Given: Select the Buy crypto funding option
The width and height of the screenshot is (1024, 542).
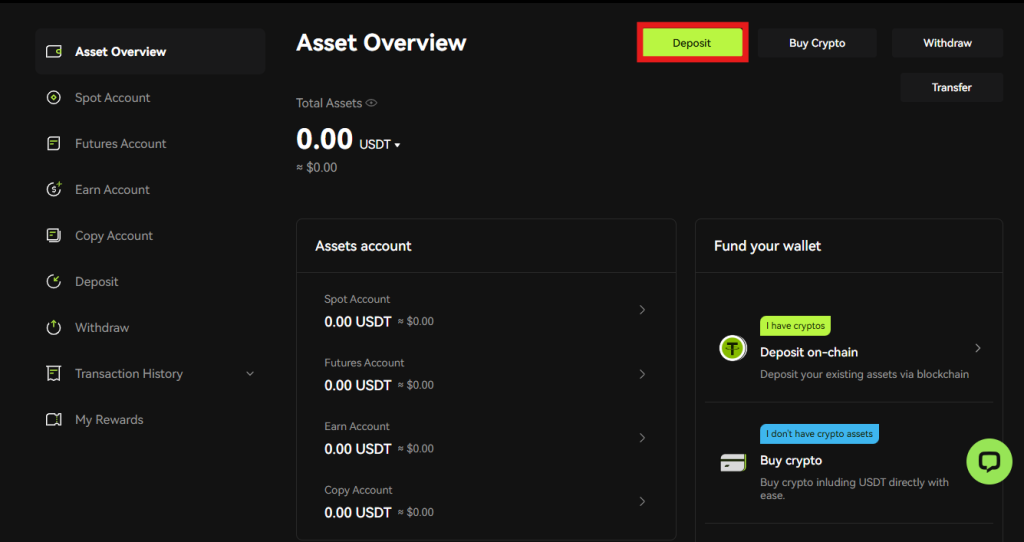Looking at the screenshot, I should point(850,463).
